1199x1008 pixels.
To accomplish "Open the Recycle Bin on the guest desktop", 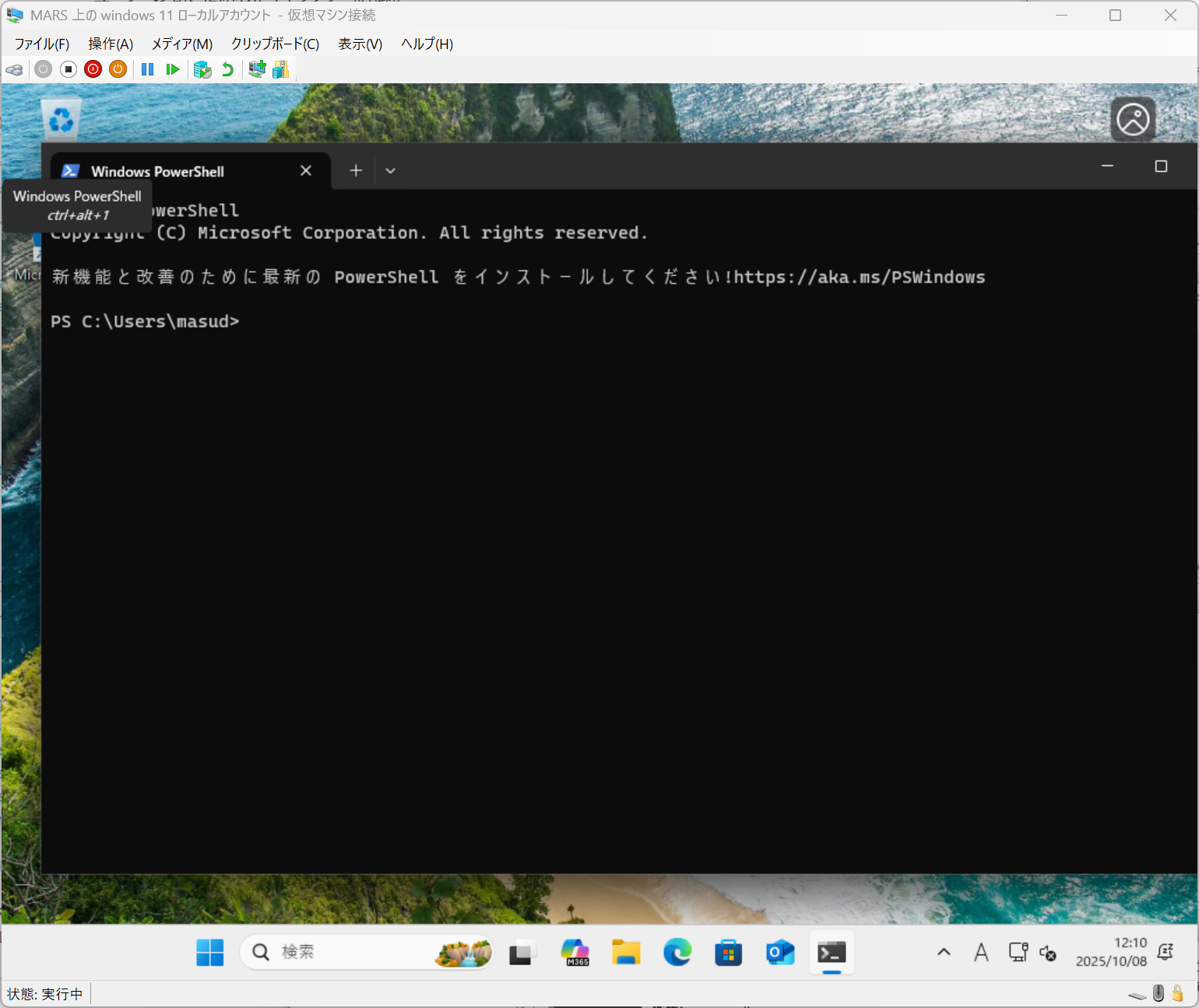I will (61, 120).
